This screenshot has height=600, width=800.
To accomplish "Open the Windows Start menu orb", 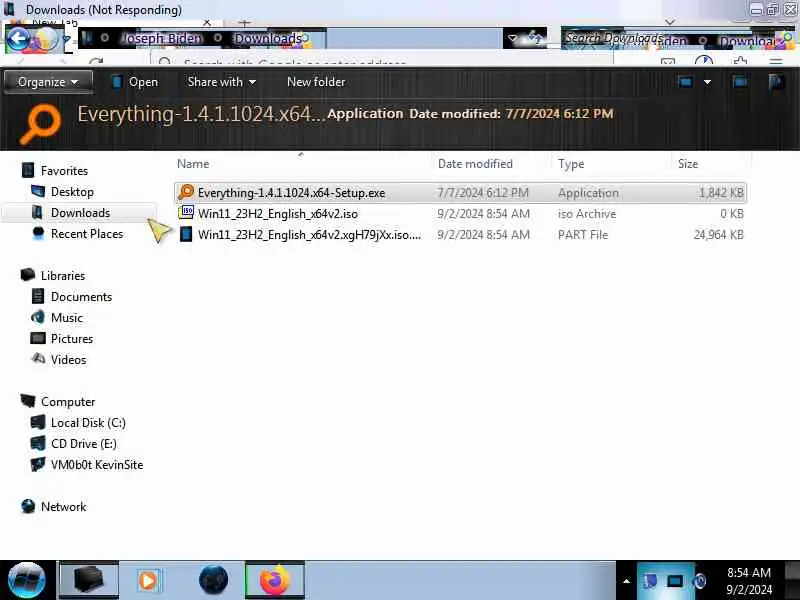I will coord(26,580).
